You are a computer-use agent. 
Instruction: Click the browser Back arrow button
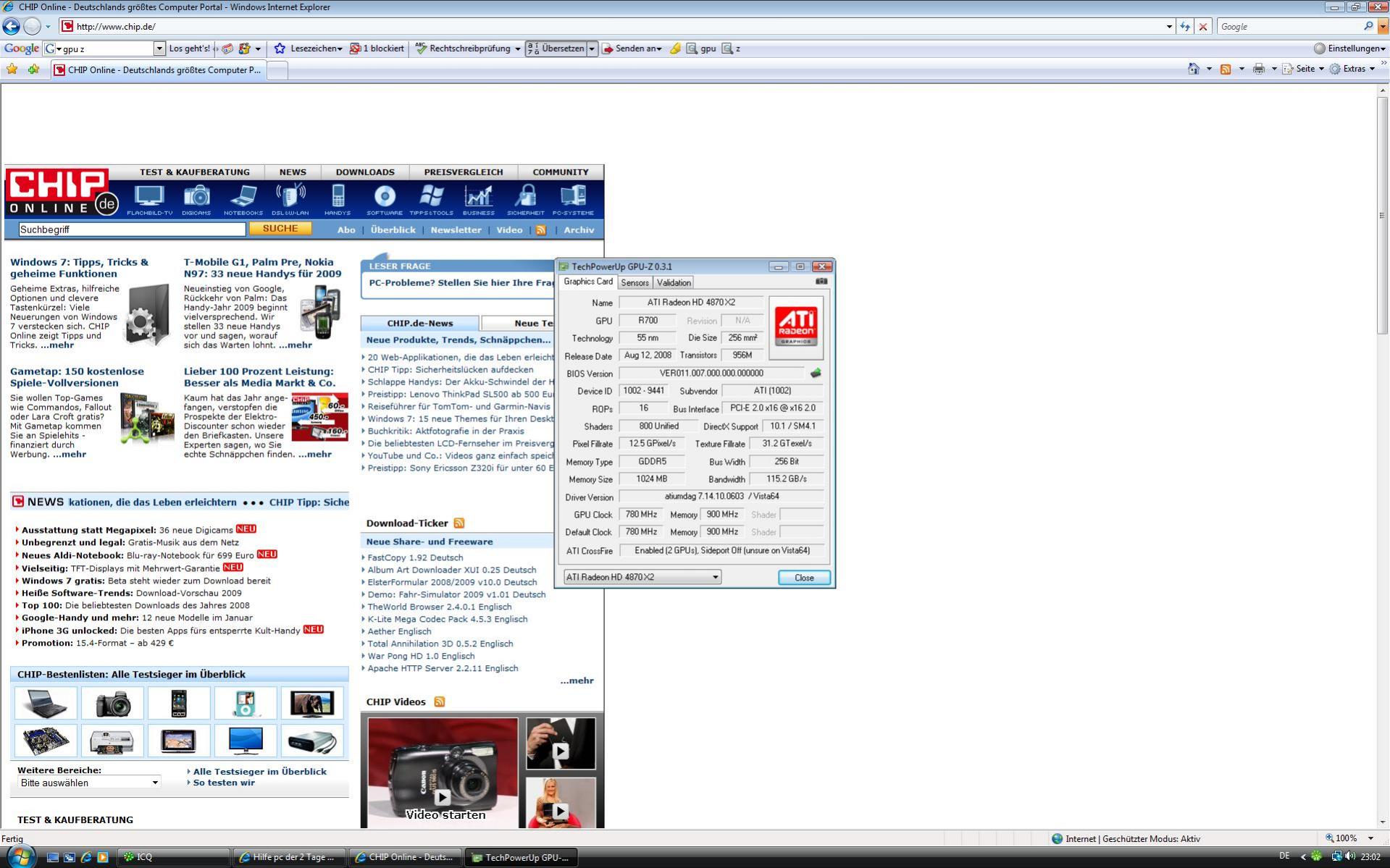coord(11,26)
